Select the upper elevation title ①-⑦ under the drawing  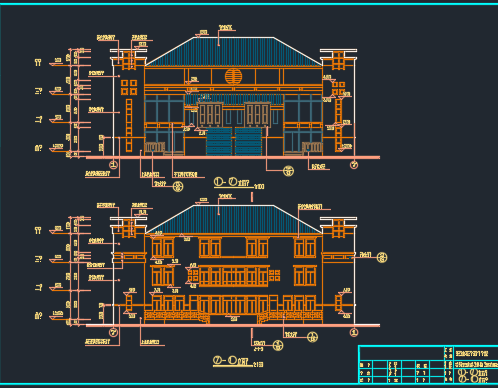(x=231, y=182)
